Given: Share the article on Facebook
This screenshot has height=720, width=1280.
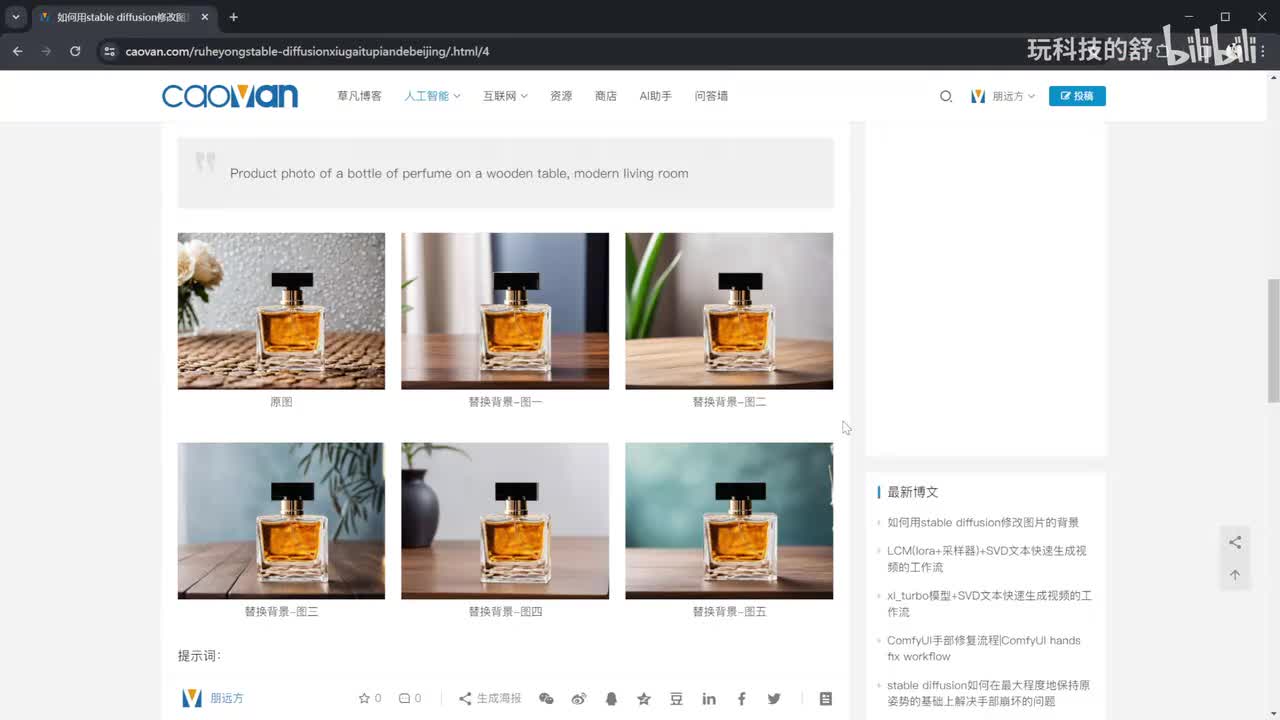Looking at the screenshot, I should (741, 699).
